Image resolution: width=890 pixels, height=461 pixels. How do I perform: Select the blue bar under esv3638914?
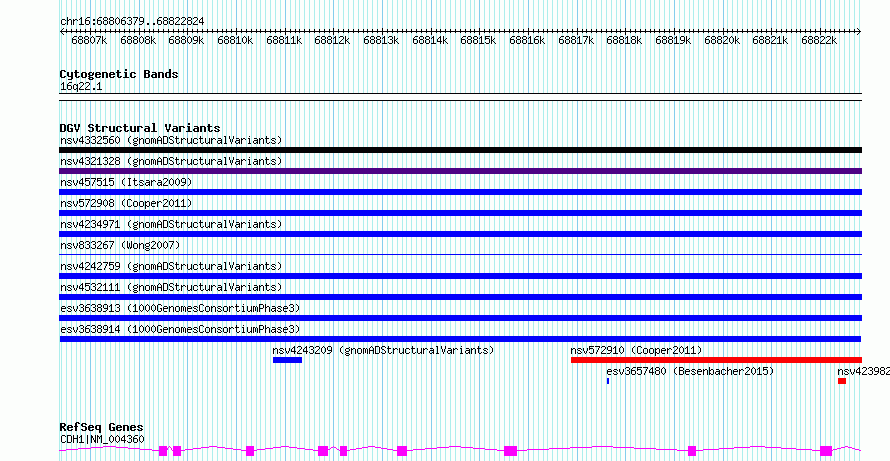[460, 339]
